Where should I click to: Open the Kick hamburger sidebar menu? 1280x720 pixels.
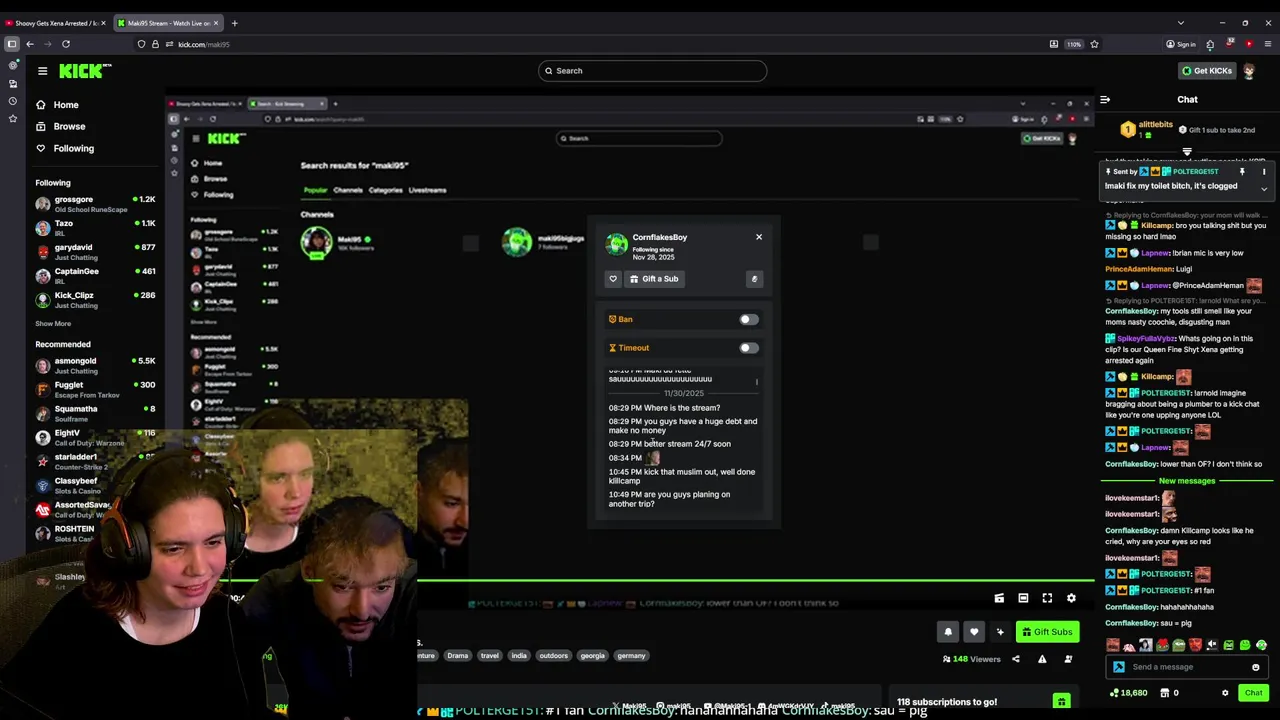point(42,70)
